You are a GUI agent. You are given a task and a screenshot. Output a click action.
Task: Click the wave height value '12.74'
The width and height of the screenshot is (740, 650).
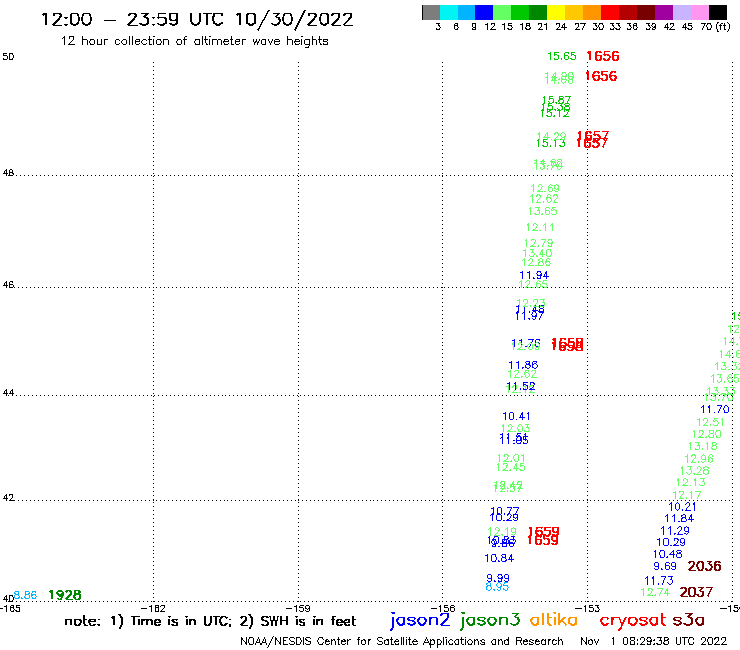(655, 591)
